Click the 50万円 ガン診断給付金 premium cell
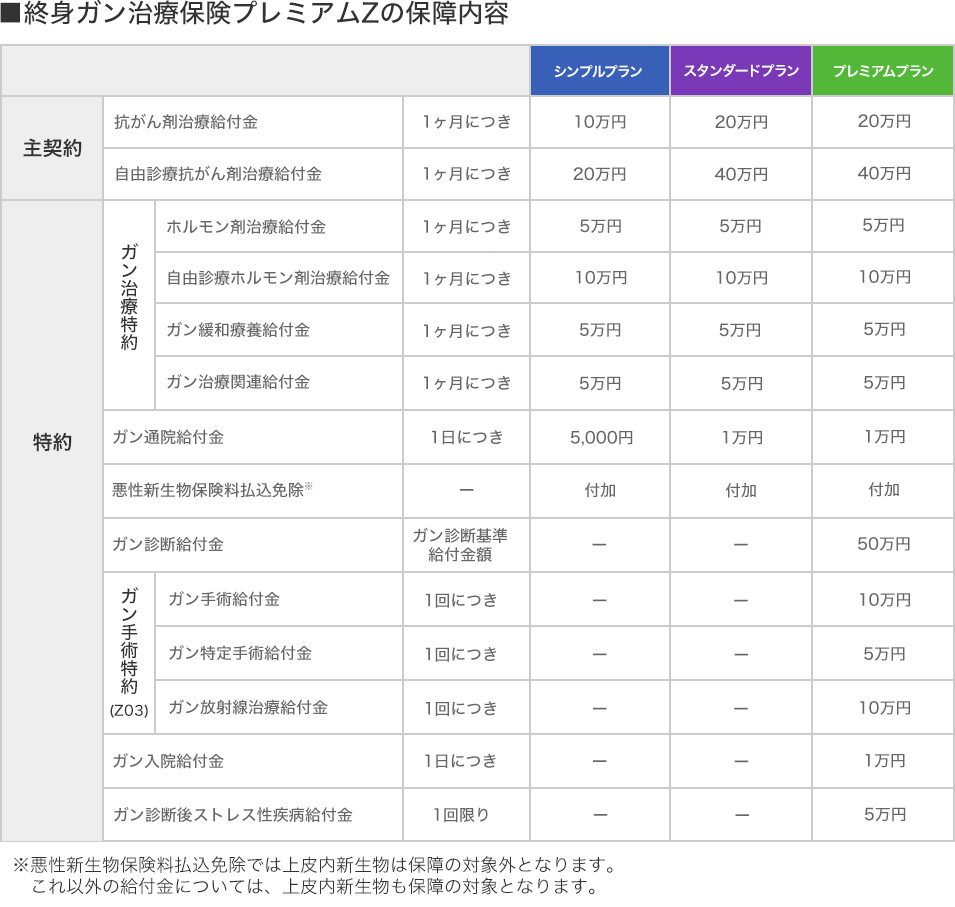This screenshot has height=907, width=955. coord(884,544)
